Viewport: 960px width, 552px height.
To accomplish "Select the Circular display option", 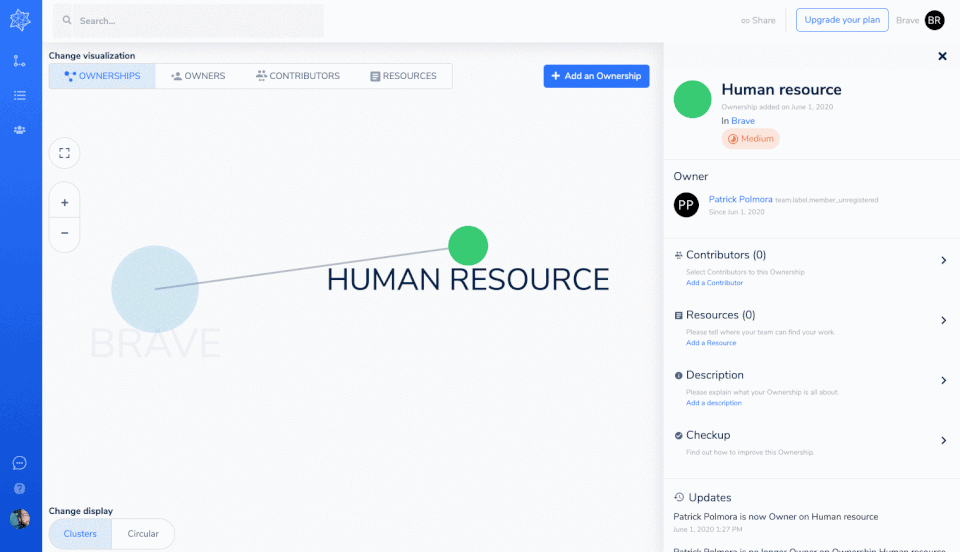I will [x=143, y=534].
